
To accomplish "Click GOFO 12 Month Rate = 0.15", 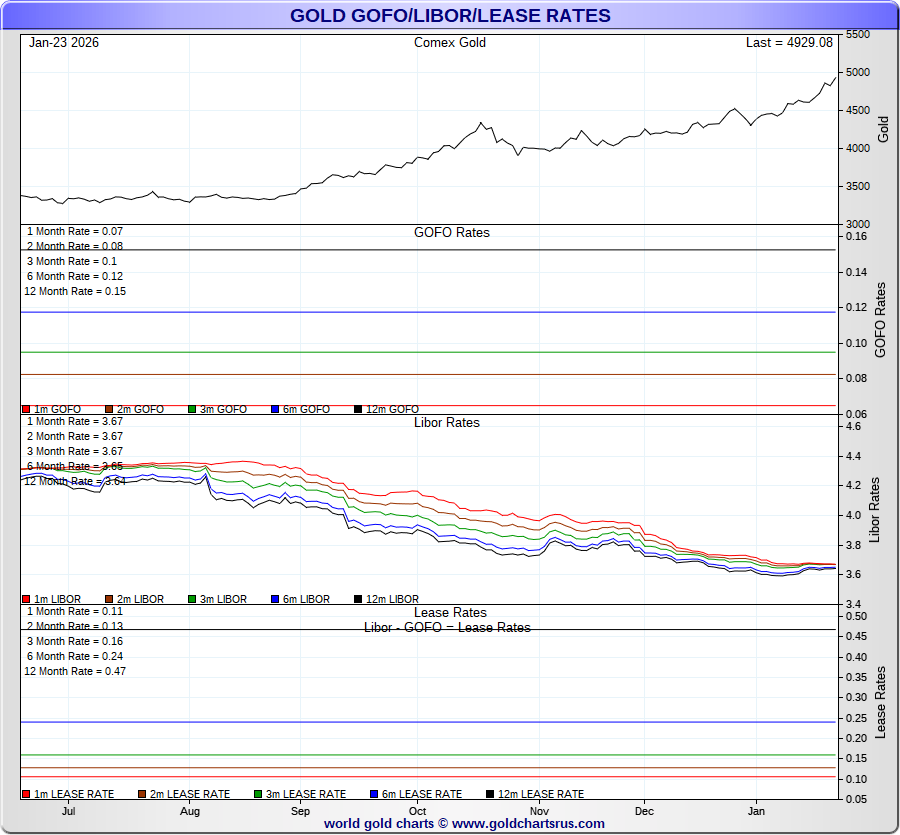I will click(x=75, y=291).
